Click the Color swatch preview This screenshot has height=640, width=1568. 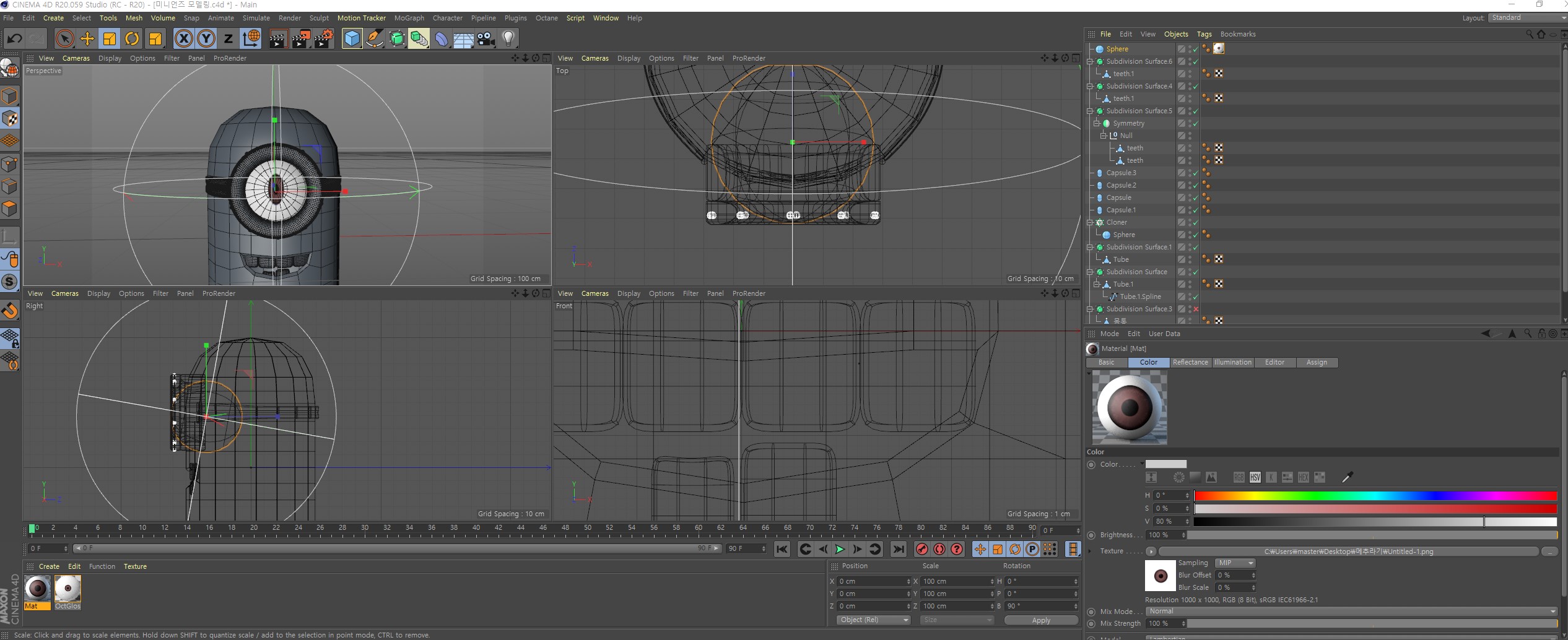pyautogui.click(x=1165, y=464)
